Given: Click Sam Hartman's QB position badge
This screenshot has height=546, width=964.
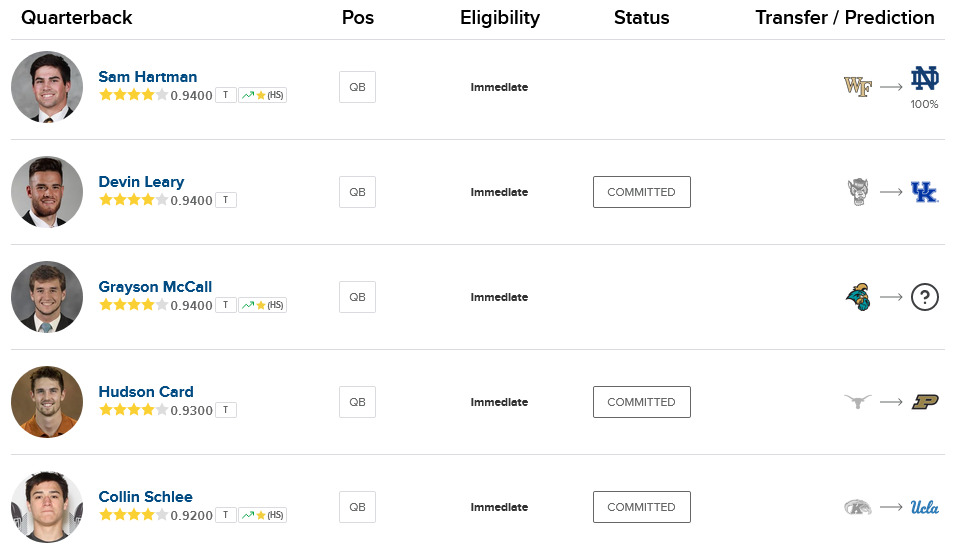Looking at the screenshot, I should (x=357, y=87).
